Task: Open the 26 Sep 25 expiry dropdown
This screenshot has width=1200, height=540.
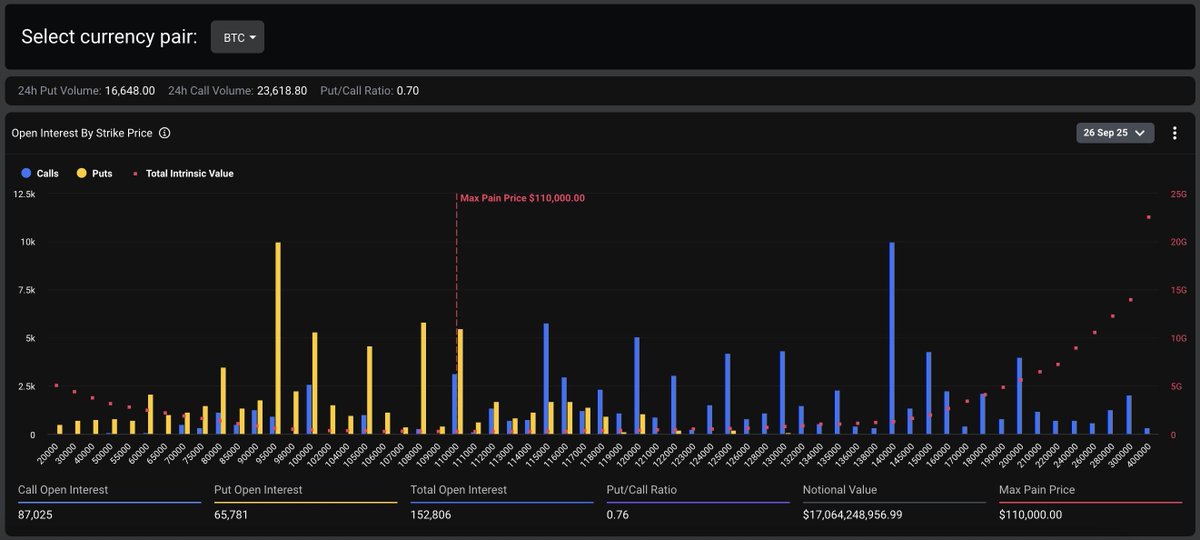Action: pyautogui.click(x=1115, y=133)
